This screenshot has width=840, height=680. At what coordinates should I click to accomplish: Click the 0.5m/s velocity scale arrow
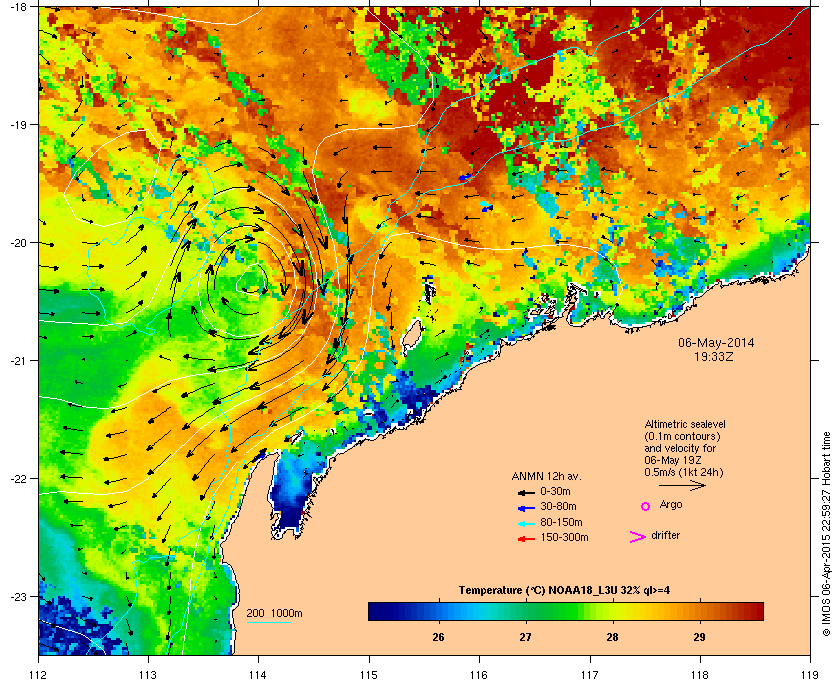[682, 486]
